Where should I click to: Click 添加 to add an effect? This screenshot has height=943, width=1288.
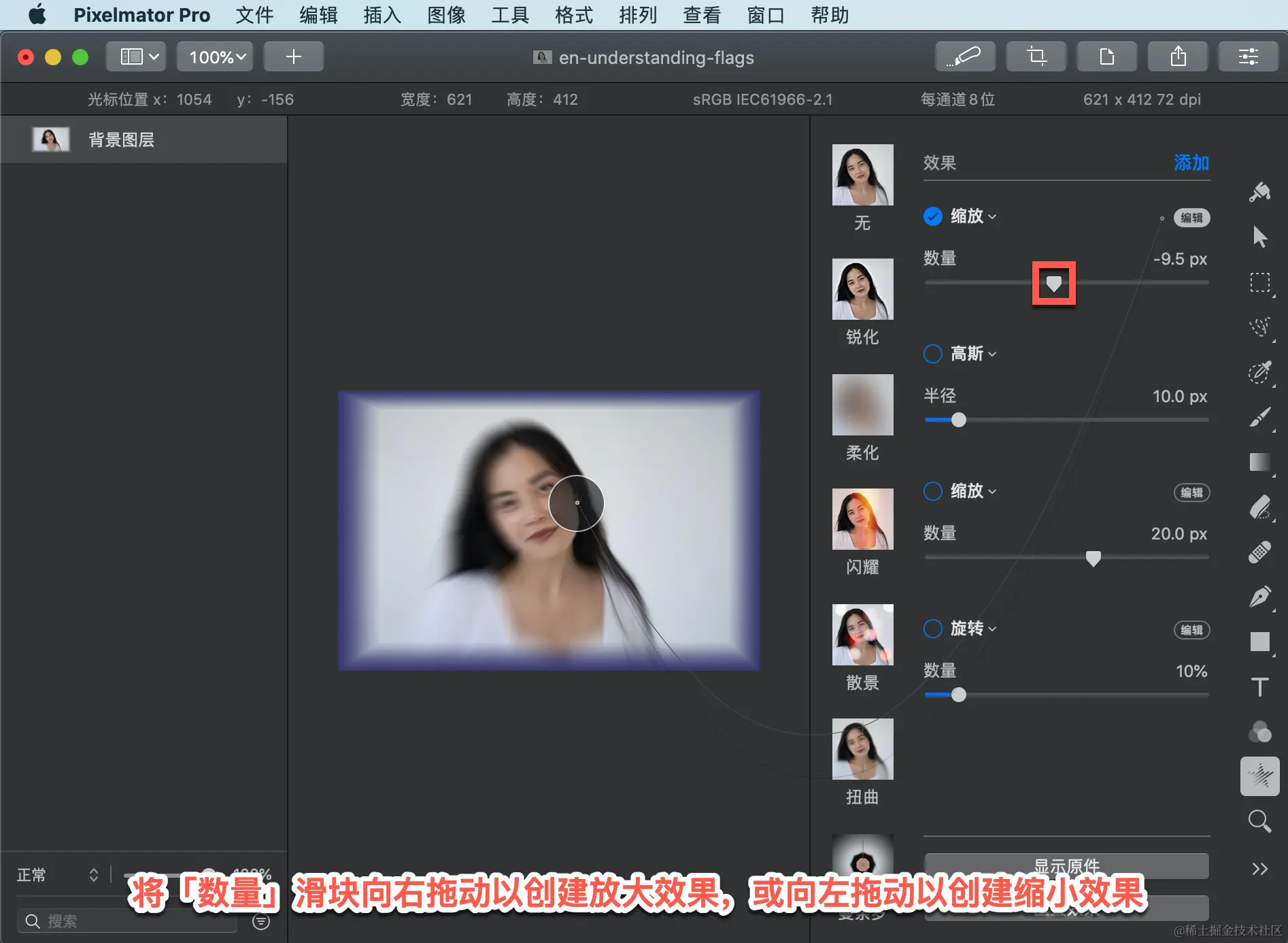coord(1191,163)
